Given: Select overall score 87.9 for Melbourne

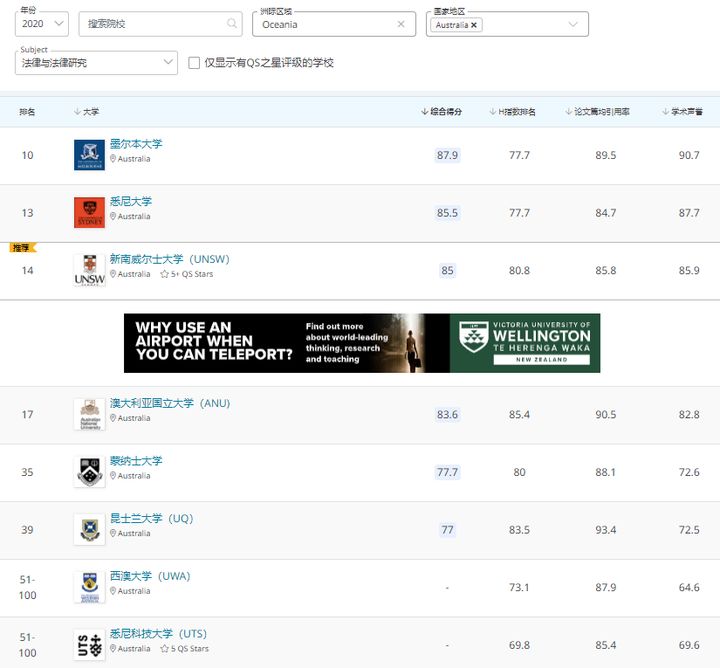Looking at the screenshot, I should (447, 155).
